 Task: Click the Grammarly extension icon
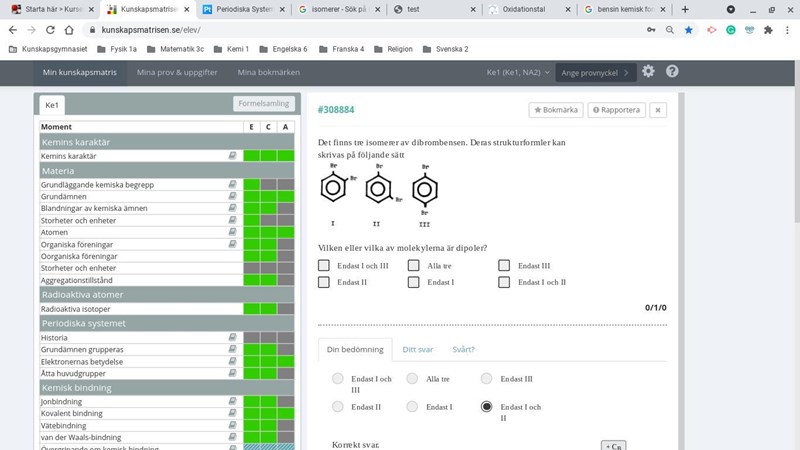coord(731,30)
